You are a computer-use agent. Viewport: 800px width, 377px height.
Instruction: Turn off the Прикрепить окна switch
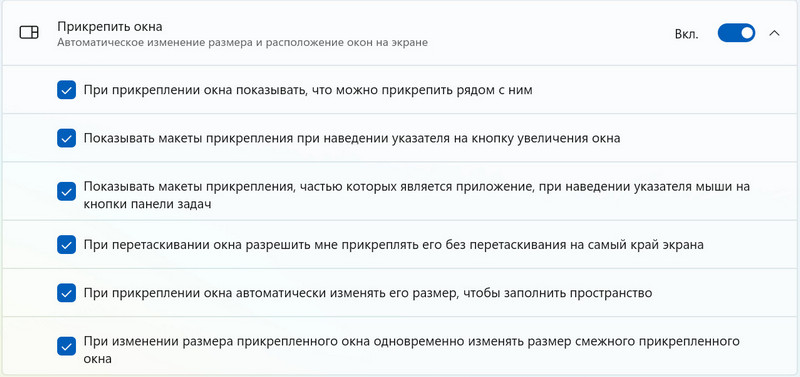pos(736,33)
